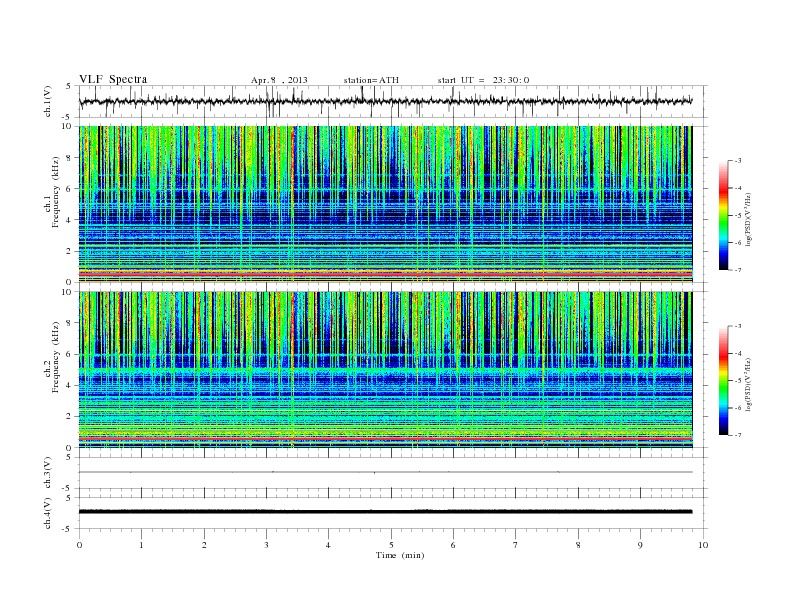
Task: Select the ch.2 "Frequency (kHz)" axis label
Action: coord(55,357)
